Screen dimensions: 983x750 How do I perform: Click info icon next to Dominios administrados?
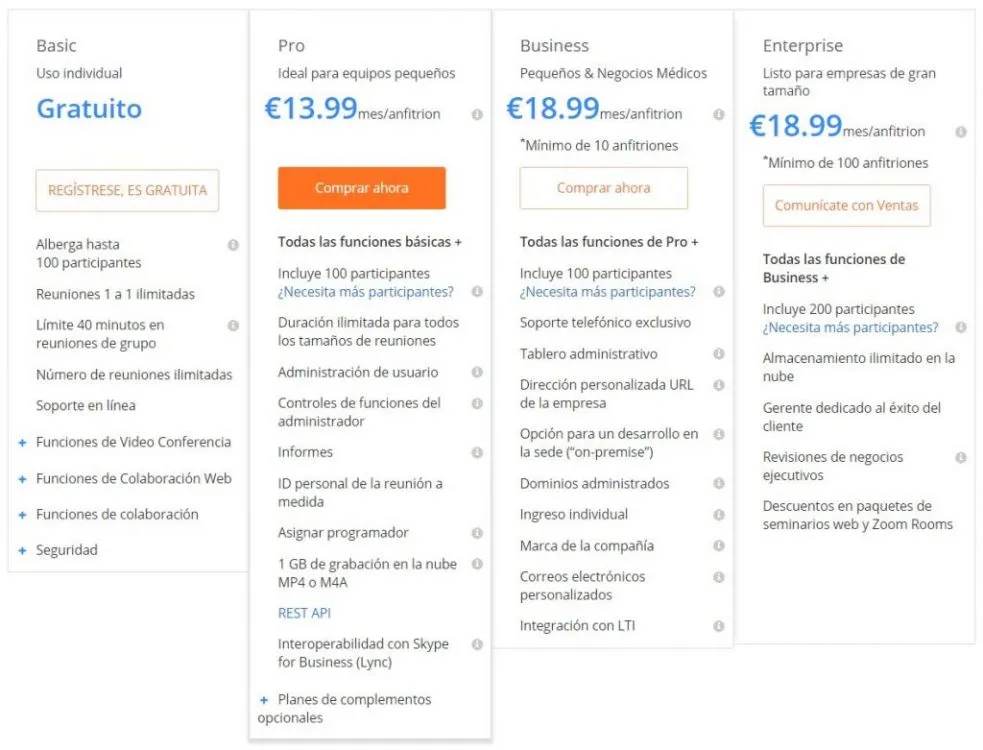coord(719,483)
